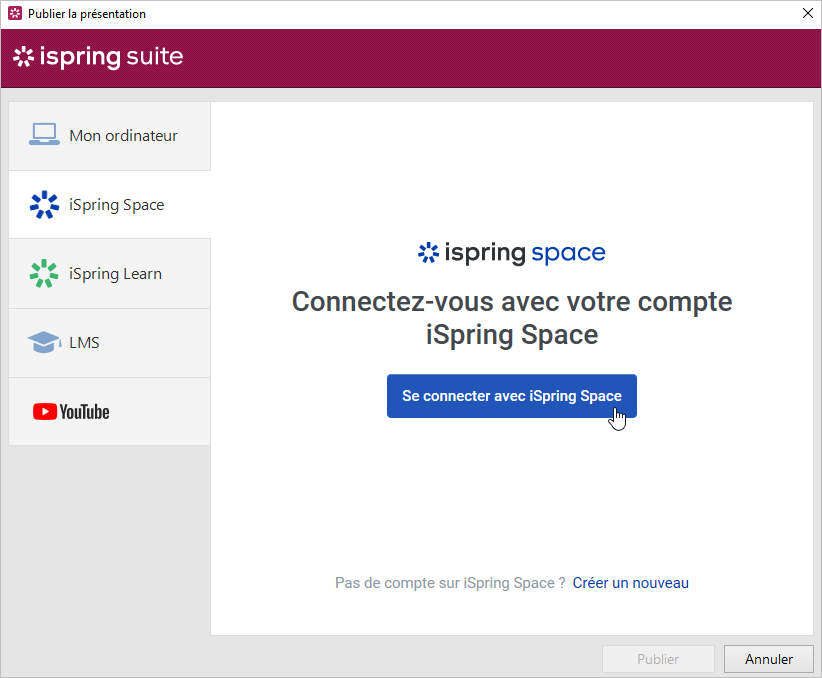Click the ispring space logo above the heading
Viewport: 822px width, 678px height.
pyautogui.click(x=511, y=253)
